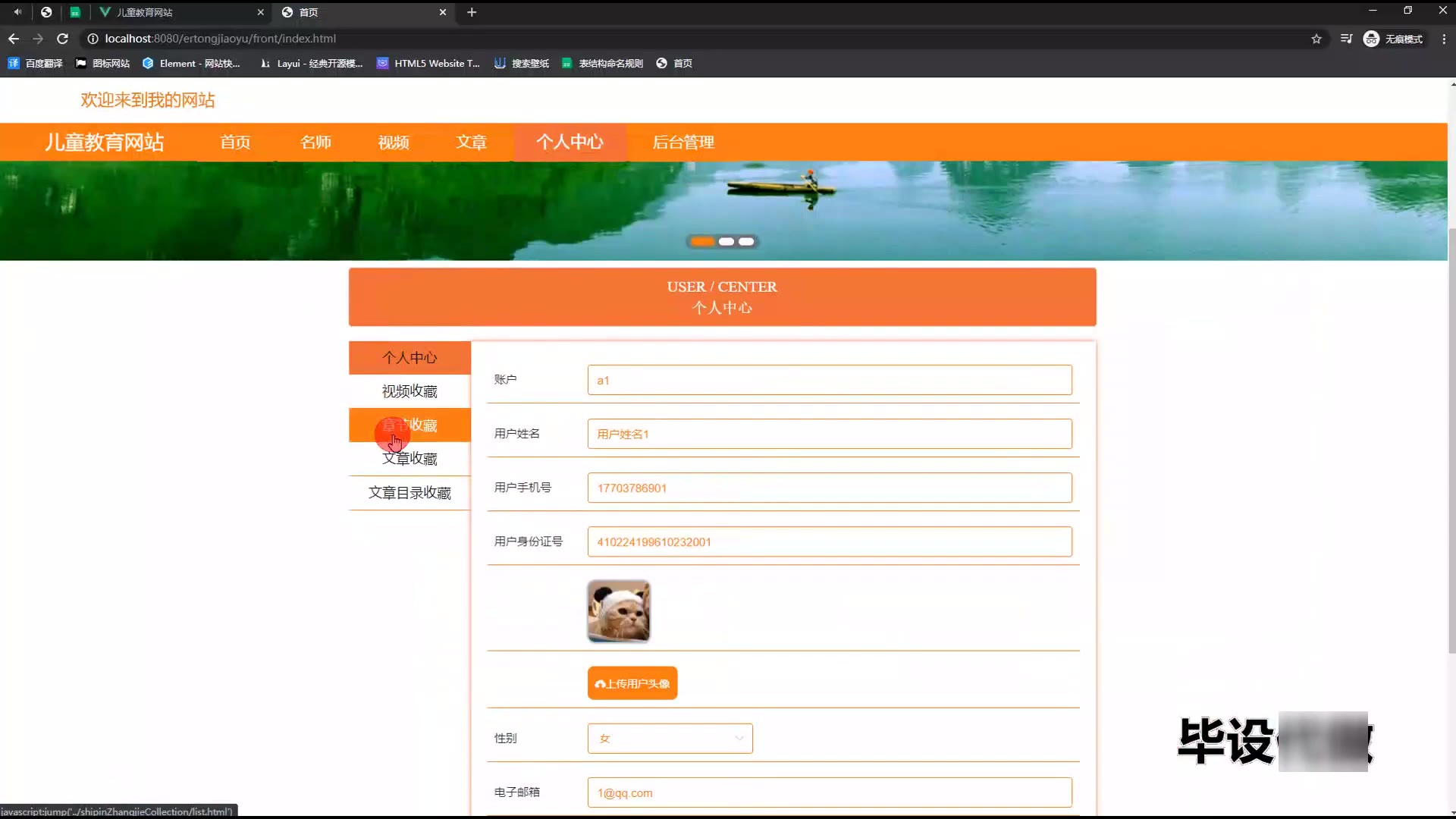Click the 电子邮箱 input field
This screenshot has width=1456, height=819.
point(830,792)
